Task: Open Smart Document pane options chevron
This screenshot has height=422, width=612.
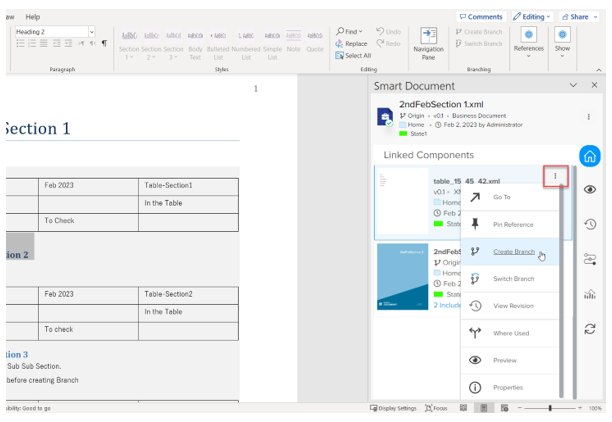Action: [x=573, y=85]
